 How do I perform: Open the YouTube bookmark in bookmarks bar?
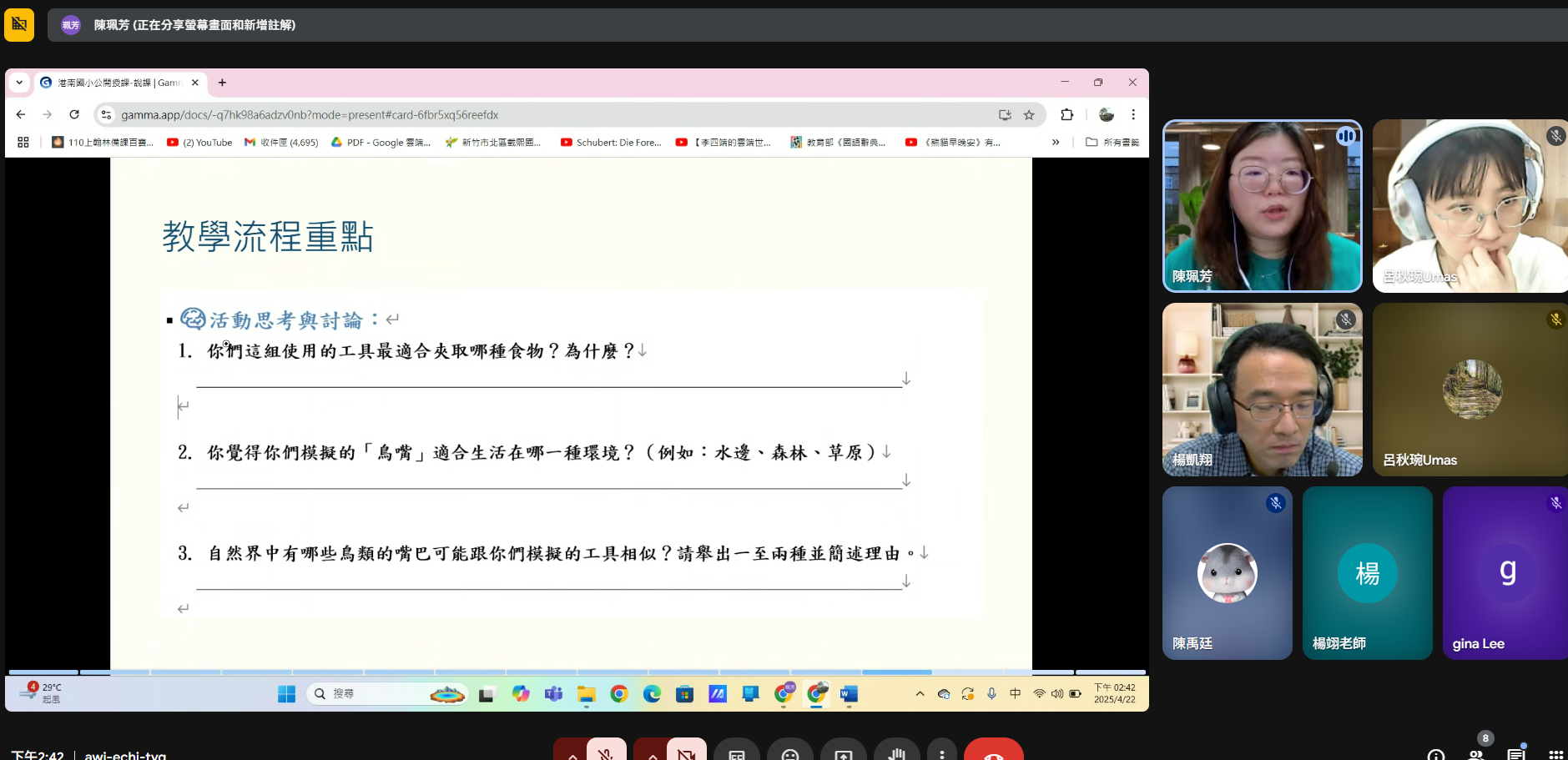point(200,143)
